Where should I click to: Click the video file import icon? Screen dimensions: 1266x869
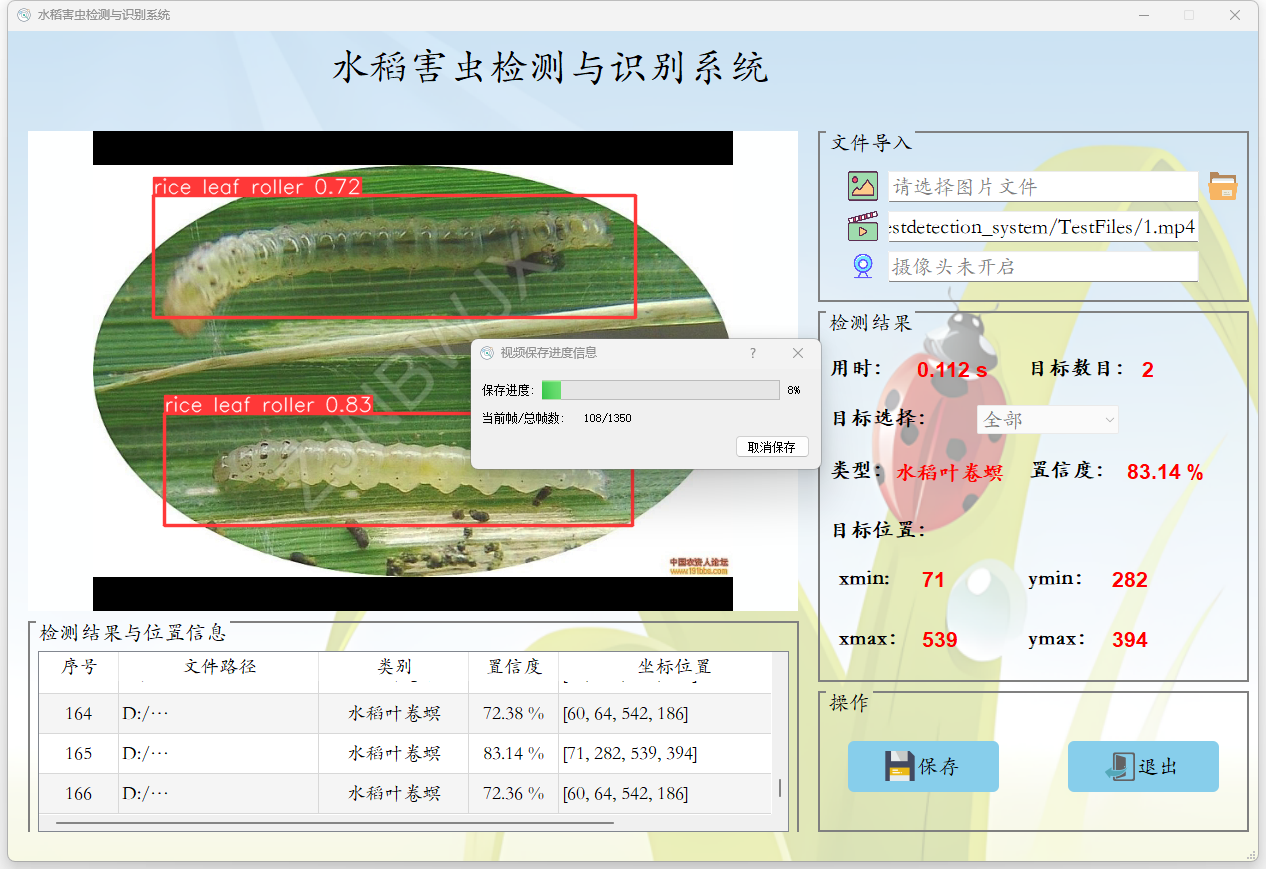tap(862, 227)
